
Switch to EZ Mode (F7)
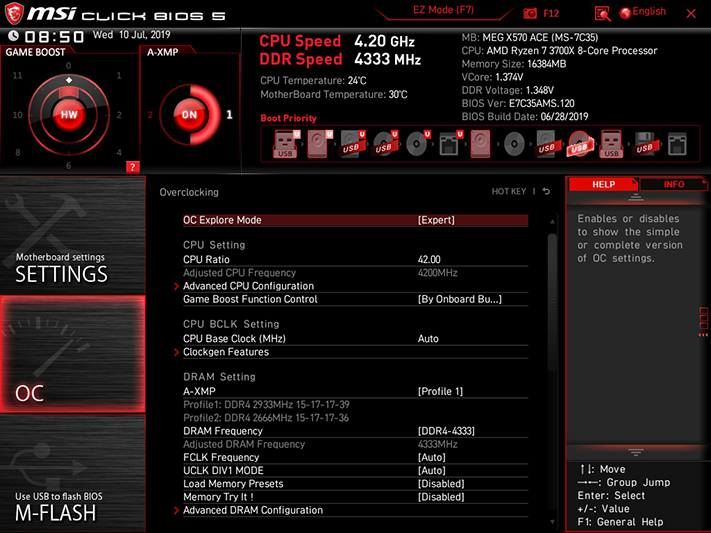(443, 10)
